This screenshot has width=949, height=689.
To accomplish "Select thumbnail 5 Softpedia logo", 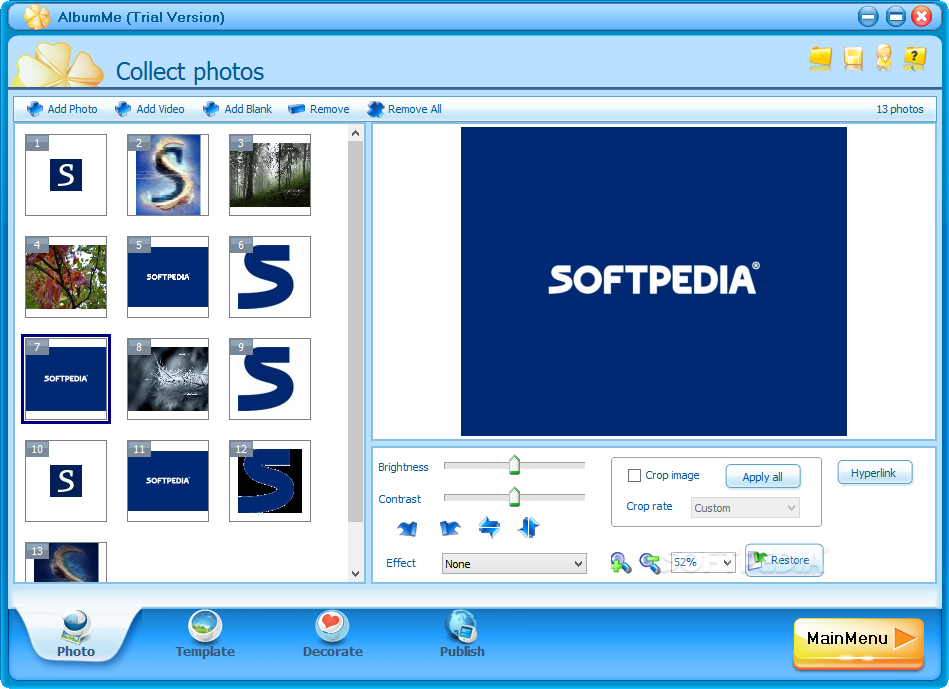I will tap(168, 277).
